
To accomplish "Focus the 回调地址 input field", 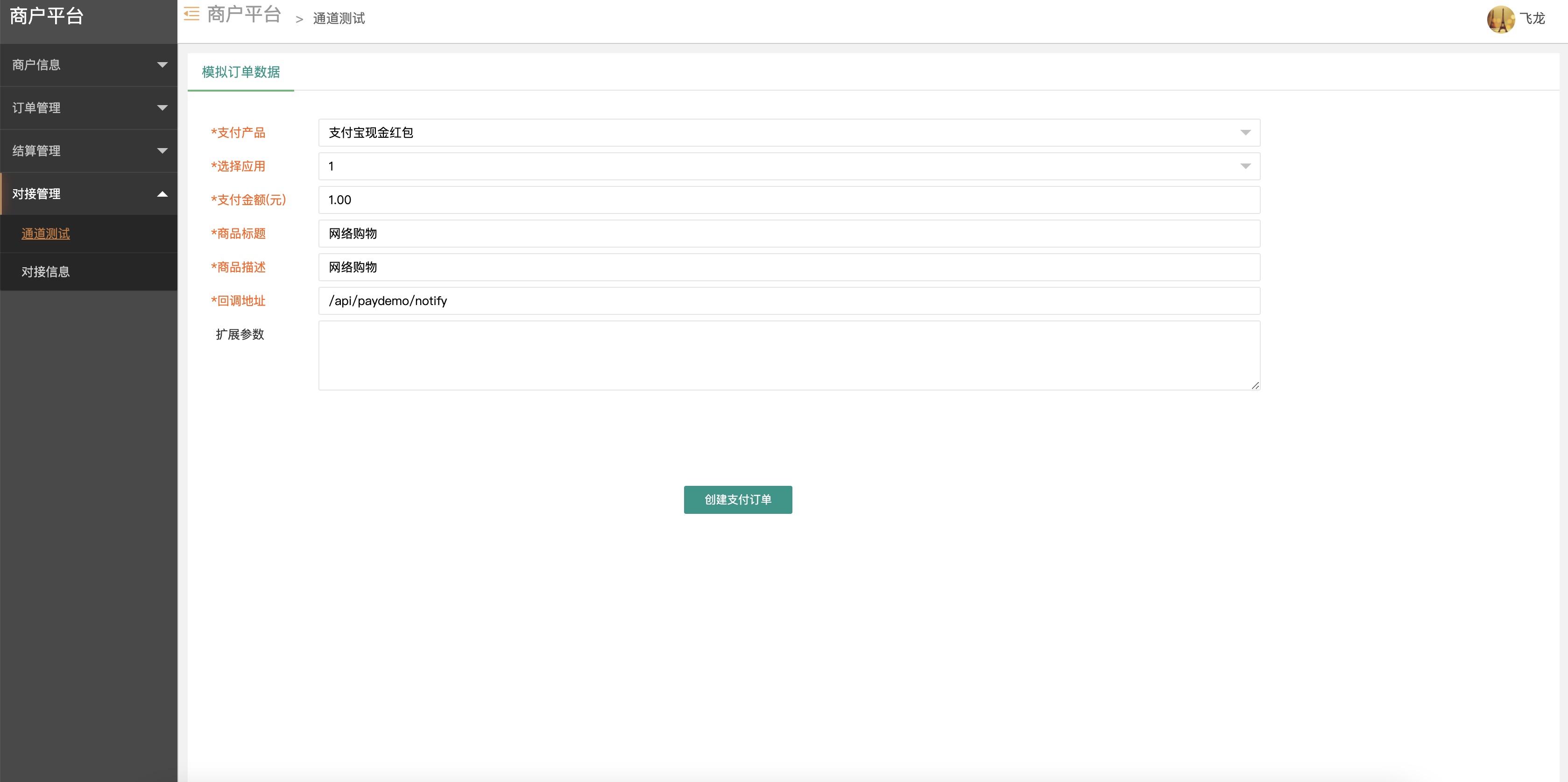I will [x=789, y=301].
